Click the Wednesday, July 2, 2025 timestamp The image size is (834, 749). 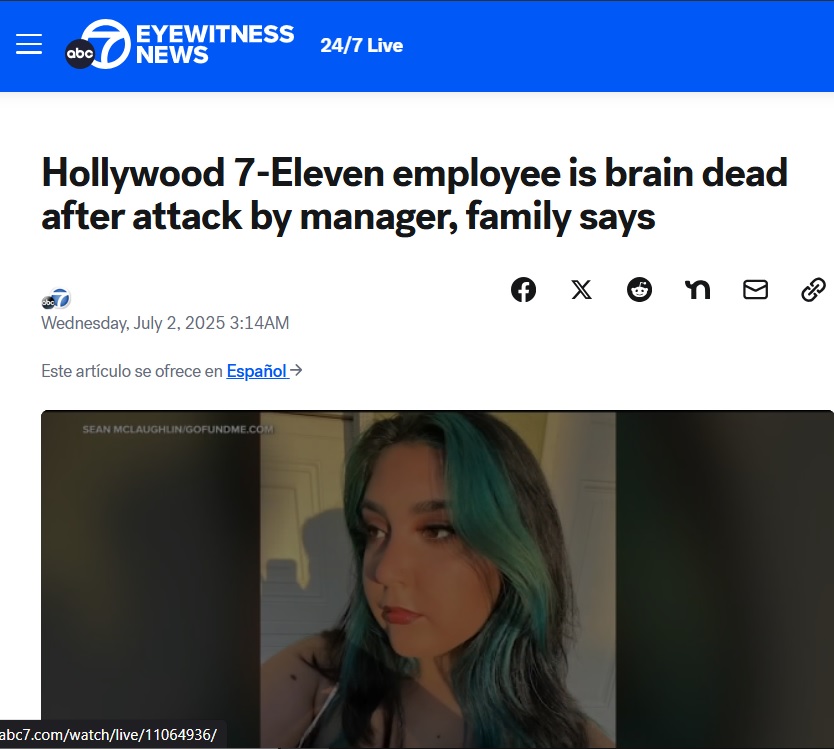click(165, 323)
